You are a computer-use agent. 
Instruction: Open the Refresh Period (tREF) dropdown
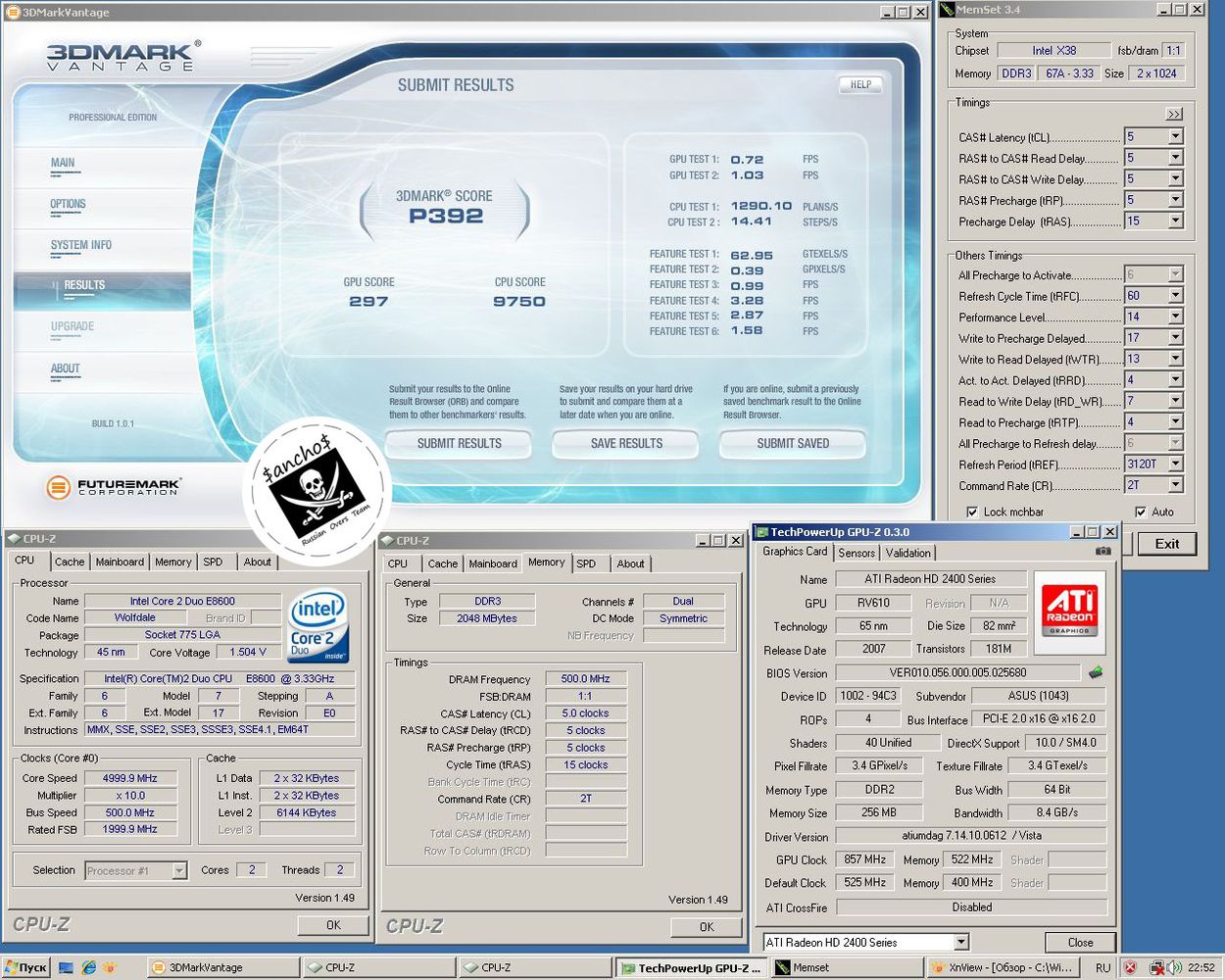click(x=1175, y=464)
